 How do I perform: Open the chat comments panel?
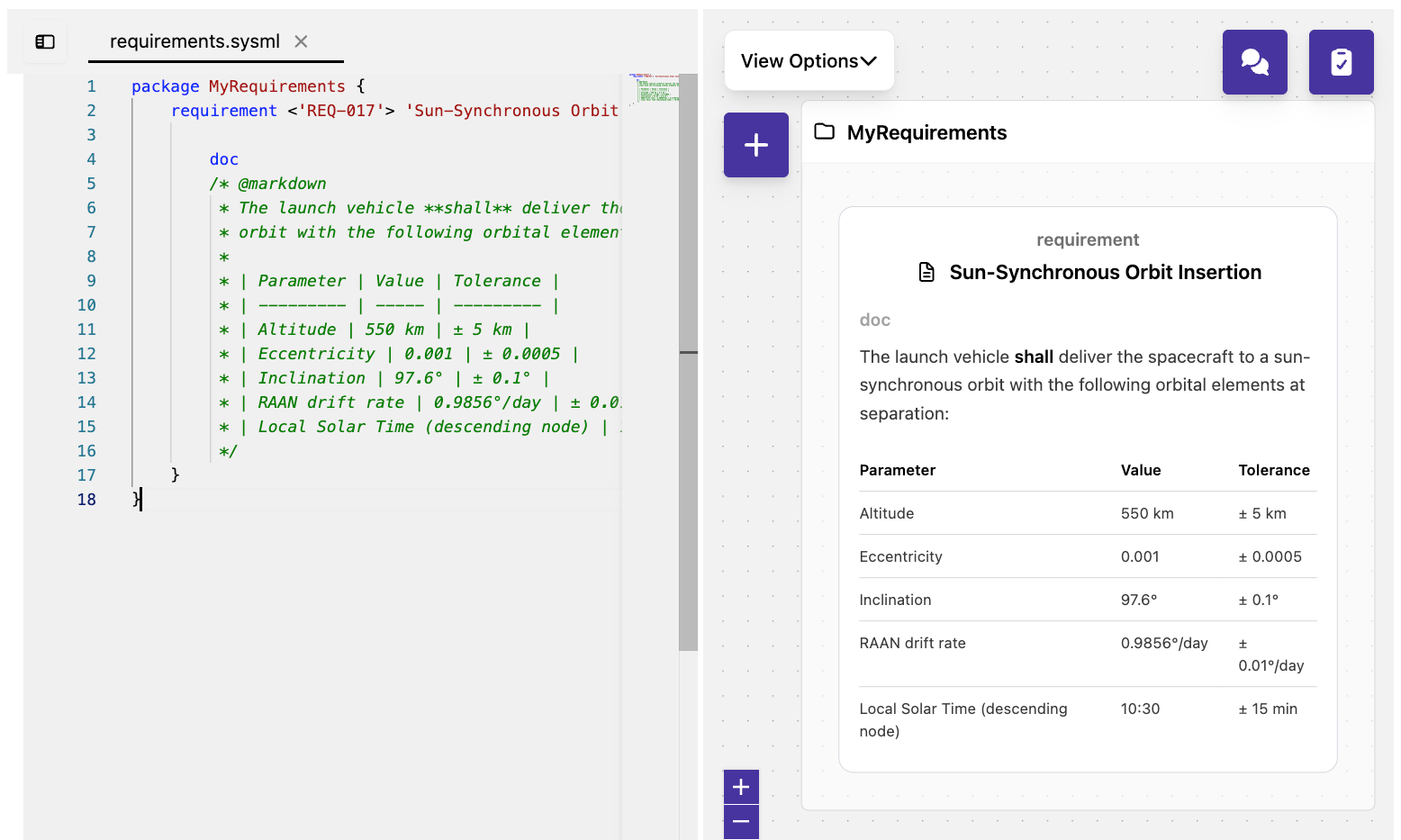pyautogui.click(x=1254, y=62)
